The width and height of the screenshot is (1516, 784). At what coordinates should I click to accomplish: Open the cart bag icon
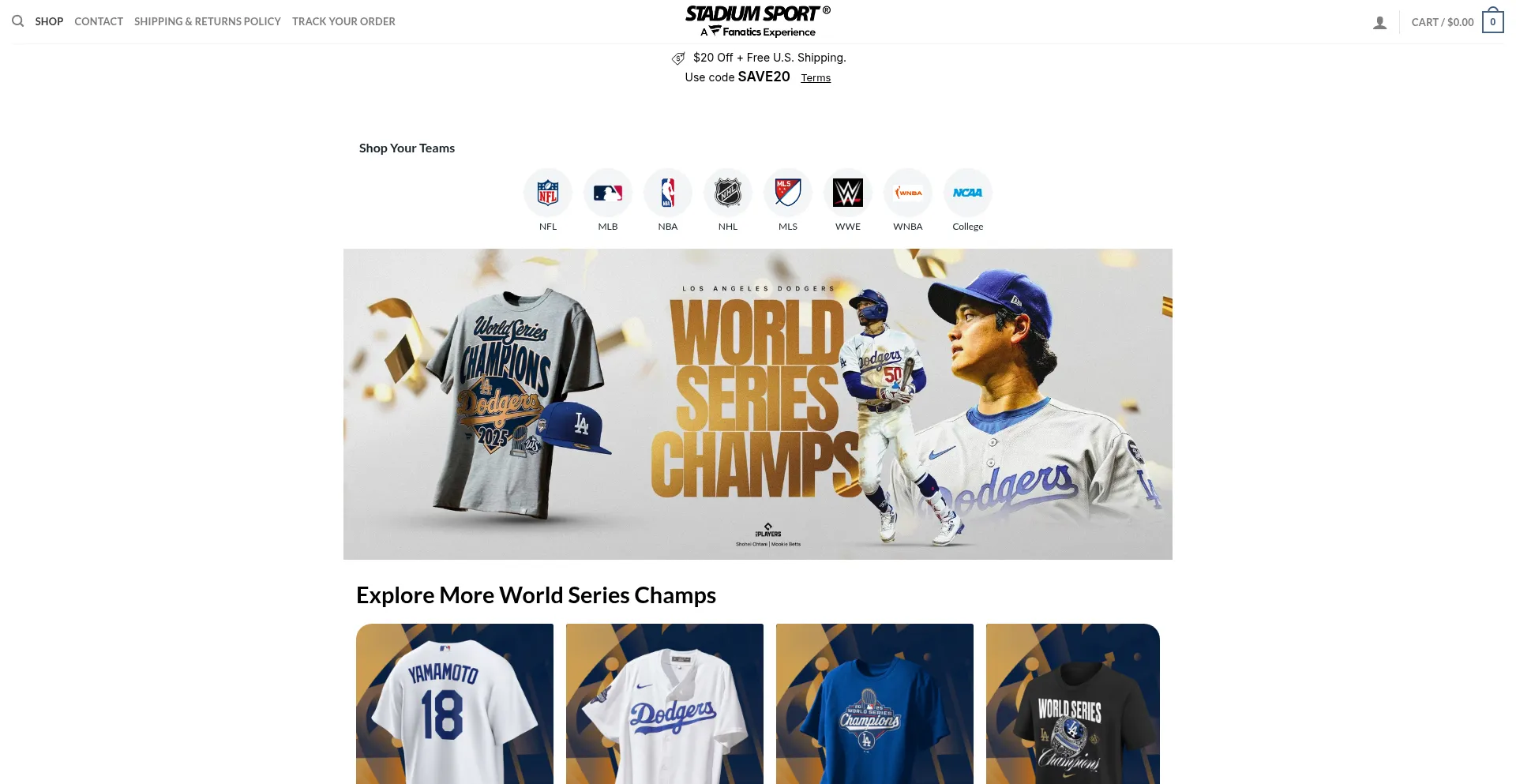point(1492,21)
